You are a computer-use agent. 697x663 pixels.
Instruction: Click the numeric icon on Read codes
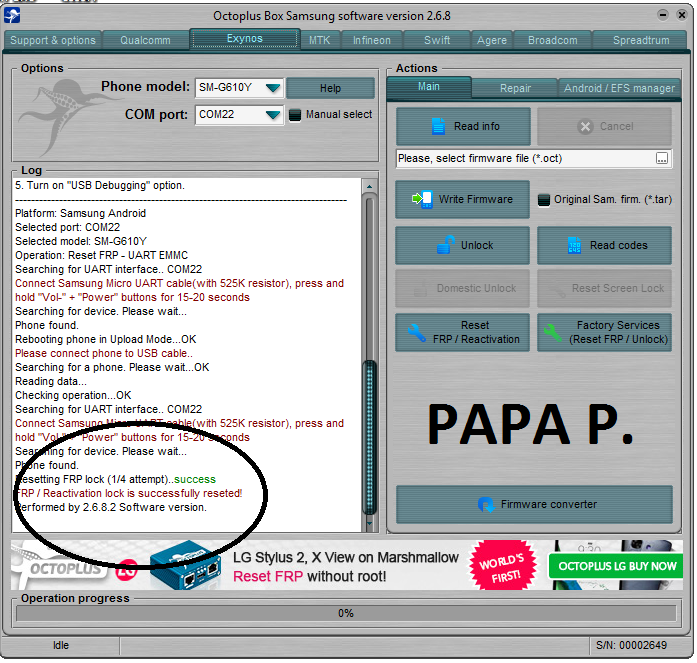pyautogui.click(x=574, y=245)
